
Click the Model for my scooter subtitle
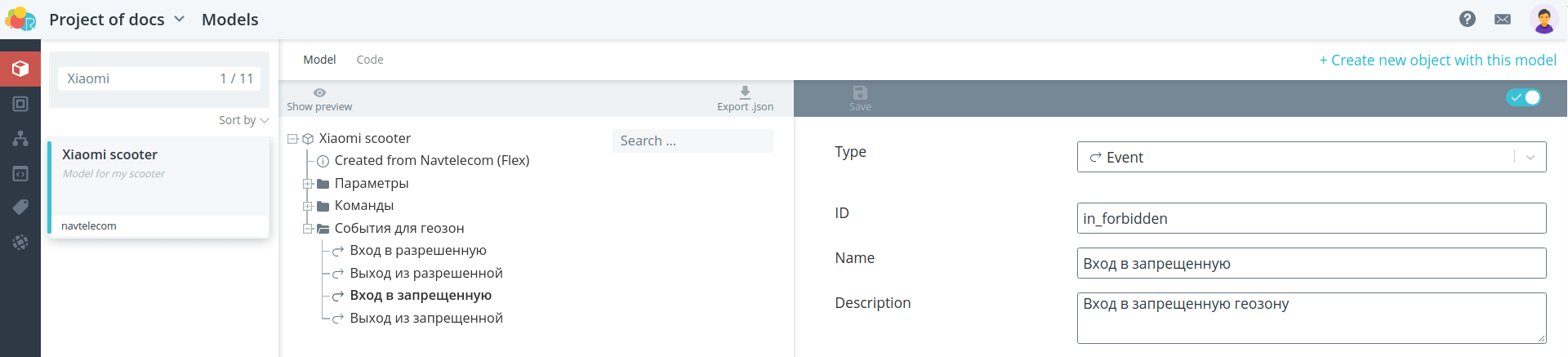point(114,174)
